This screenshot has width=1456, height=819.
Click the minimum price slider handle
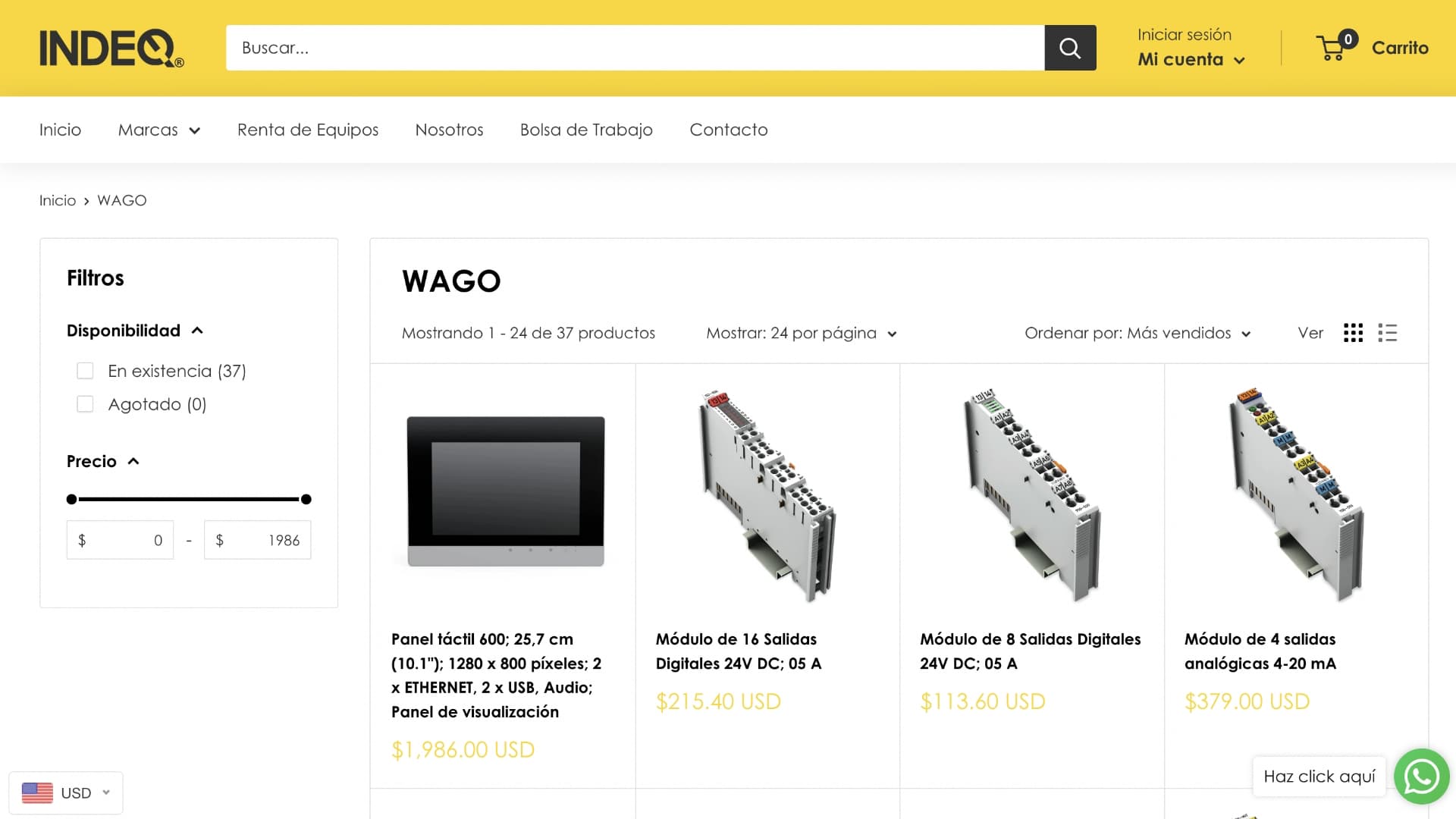72,499
